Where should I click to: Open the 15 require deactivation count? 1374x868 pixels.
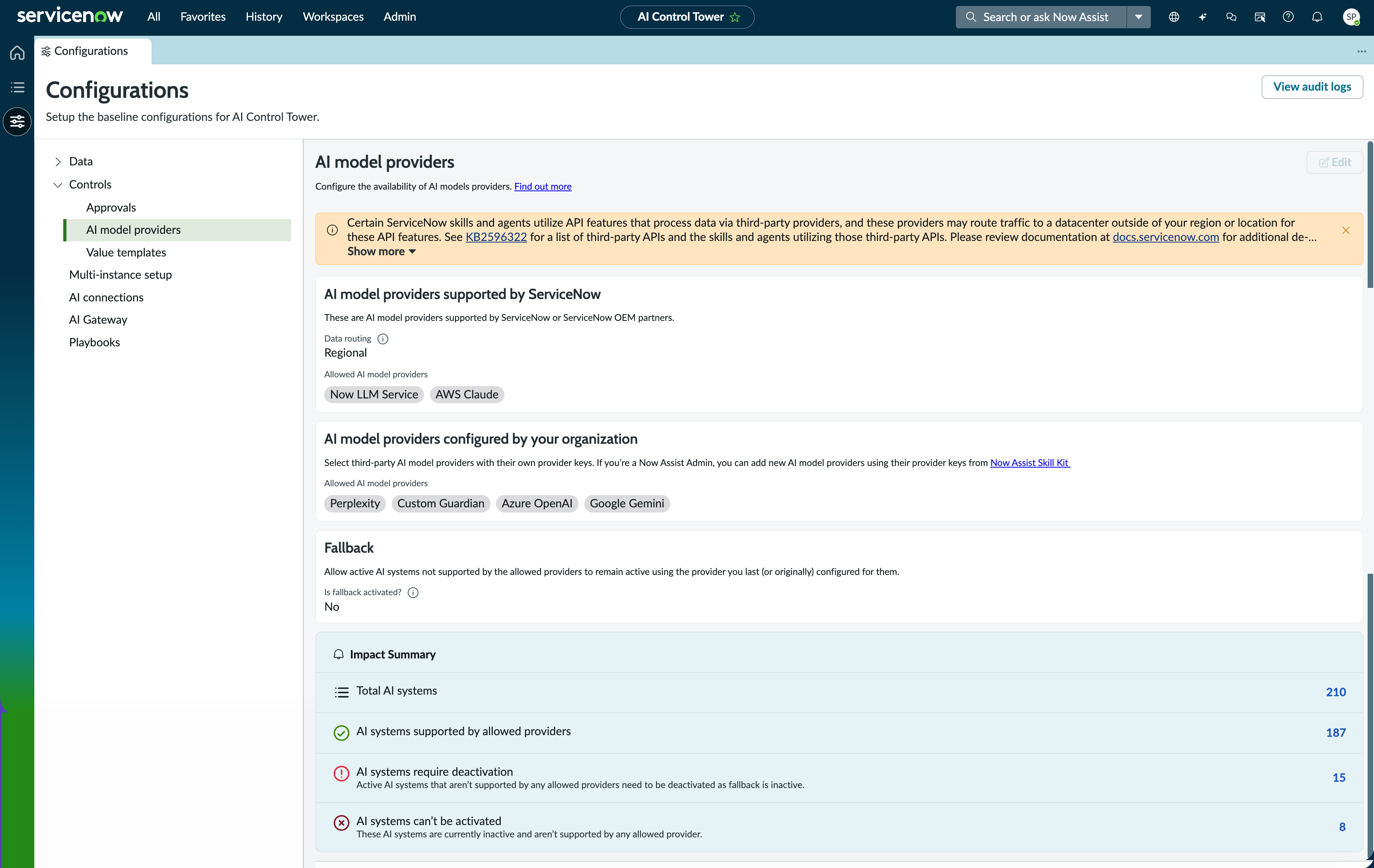point(1339,778)
